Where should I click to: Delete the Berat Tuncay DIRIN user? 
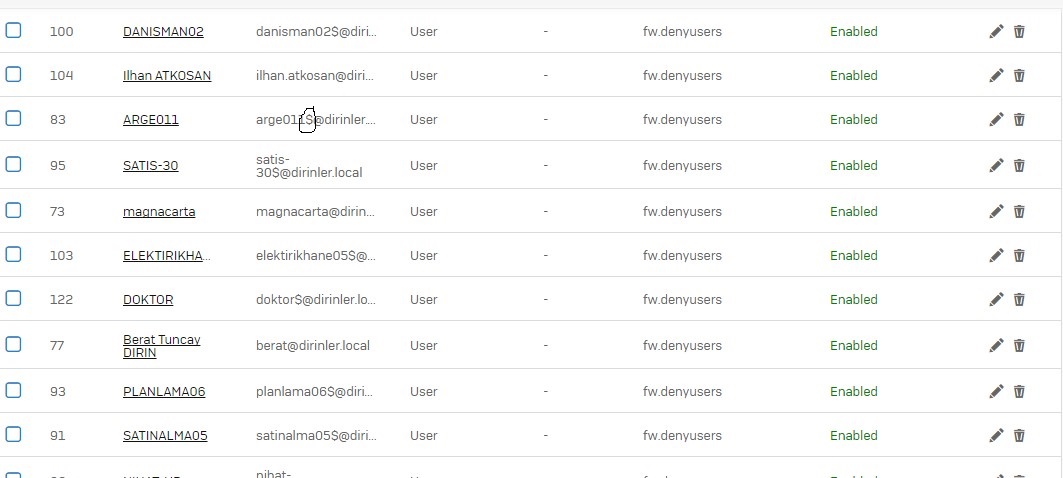click(1019, 345)
